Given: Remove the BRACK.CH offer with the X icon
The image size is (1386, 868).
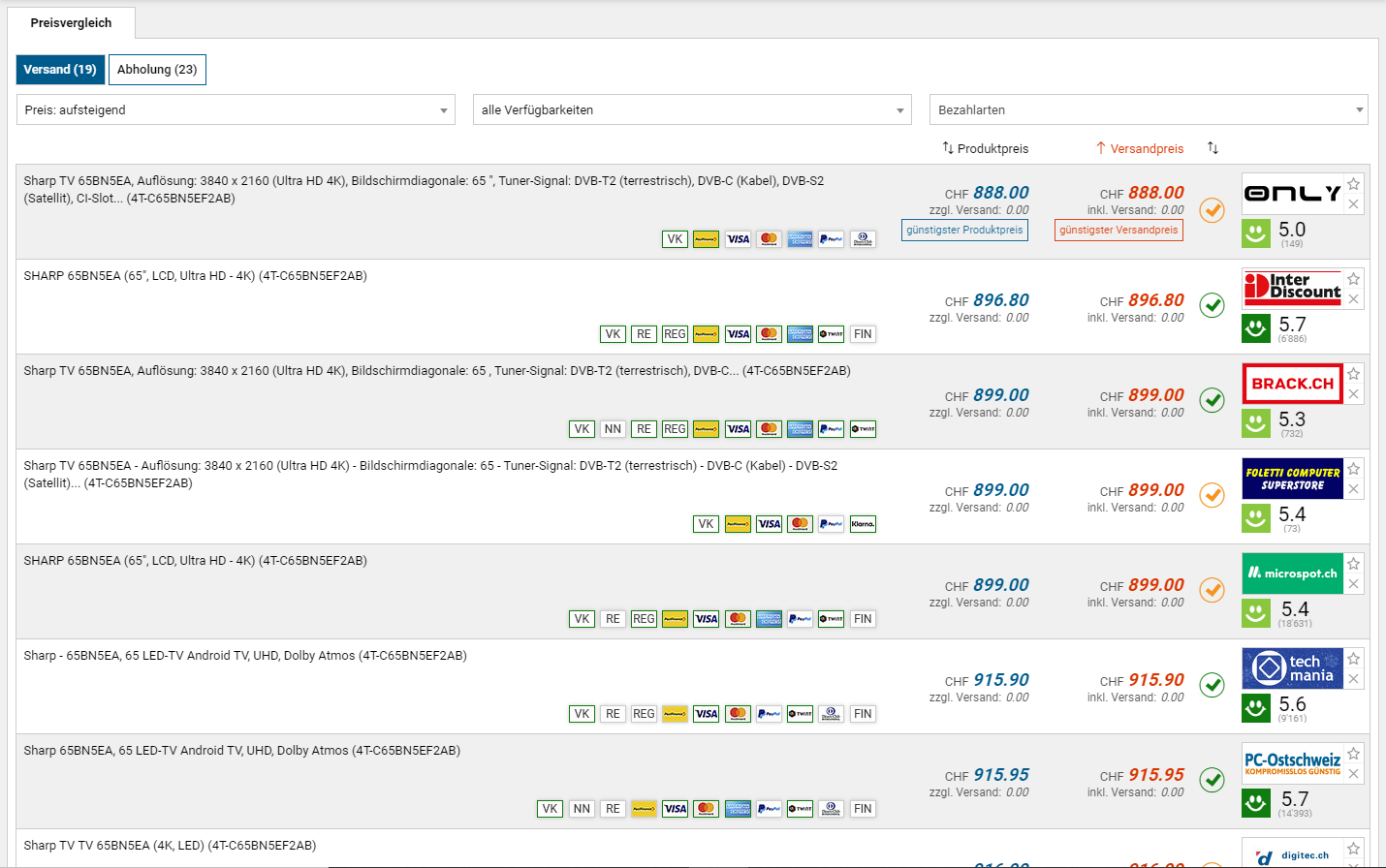Looking at the screenshot, I should pos(1354,394).
